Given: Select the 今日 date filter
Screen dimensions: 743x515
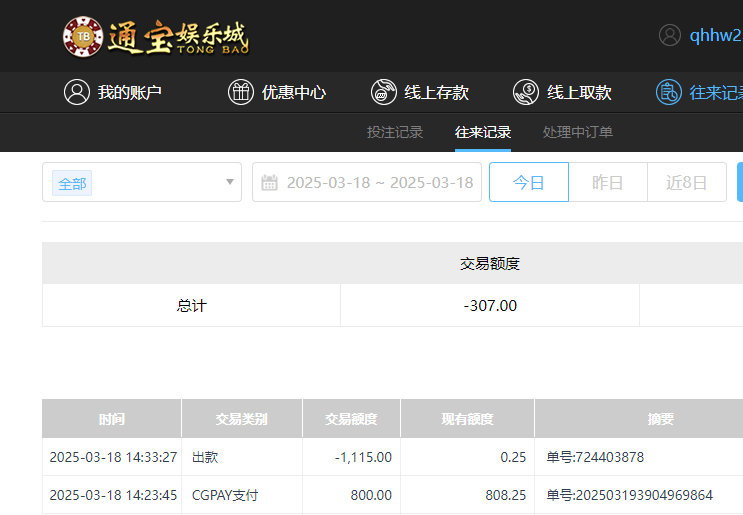Looking at the screenshot, I should [529, 182].
